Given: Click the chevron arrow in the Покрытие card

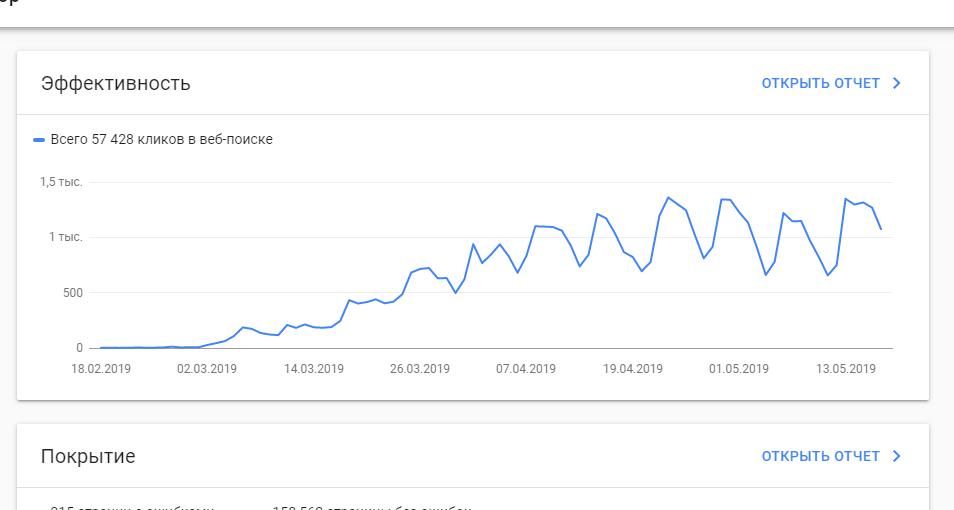Looking at the screenshot, I should point(897,456).
